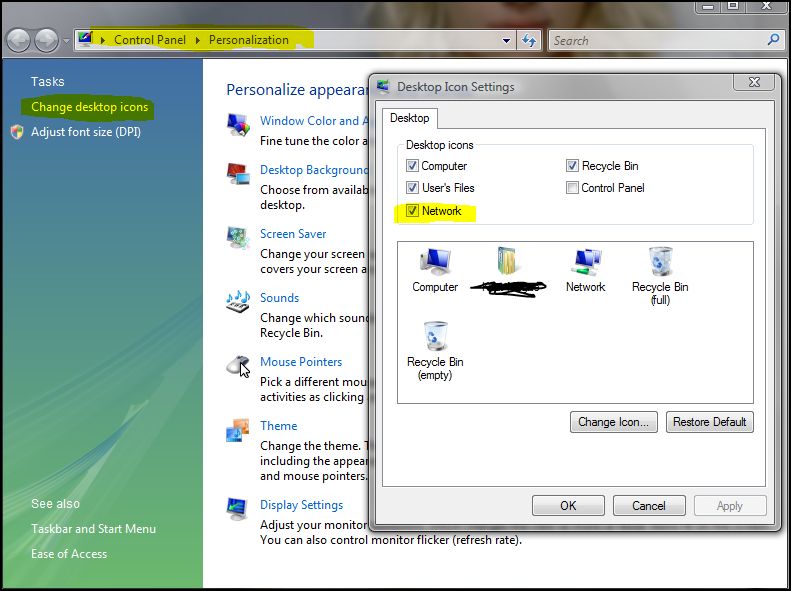This screenshot has width=791, height=591.
Task: Click the Restore Default button
Action: click(x=709, y=422)
